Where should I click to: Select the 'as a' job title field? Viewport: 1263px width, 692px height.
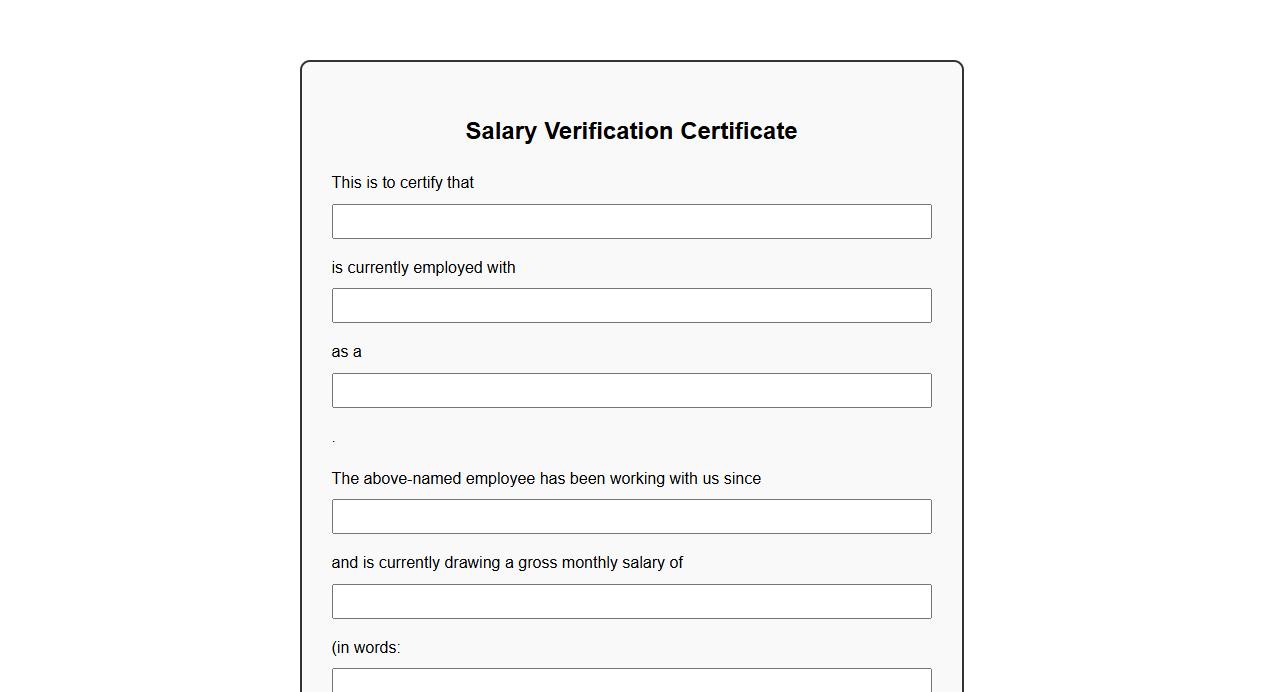(631, 390)
